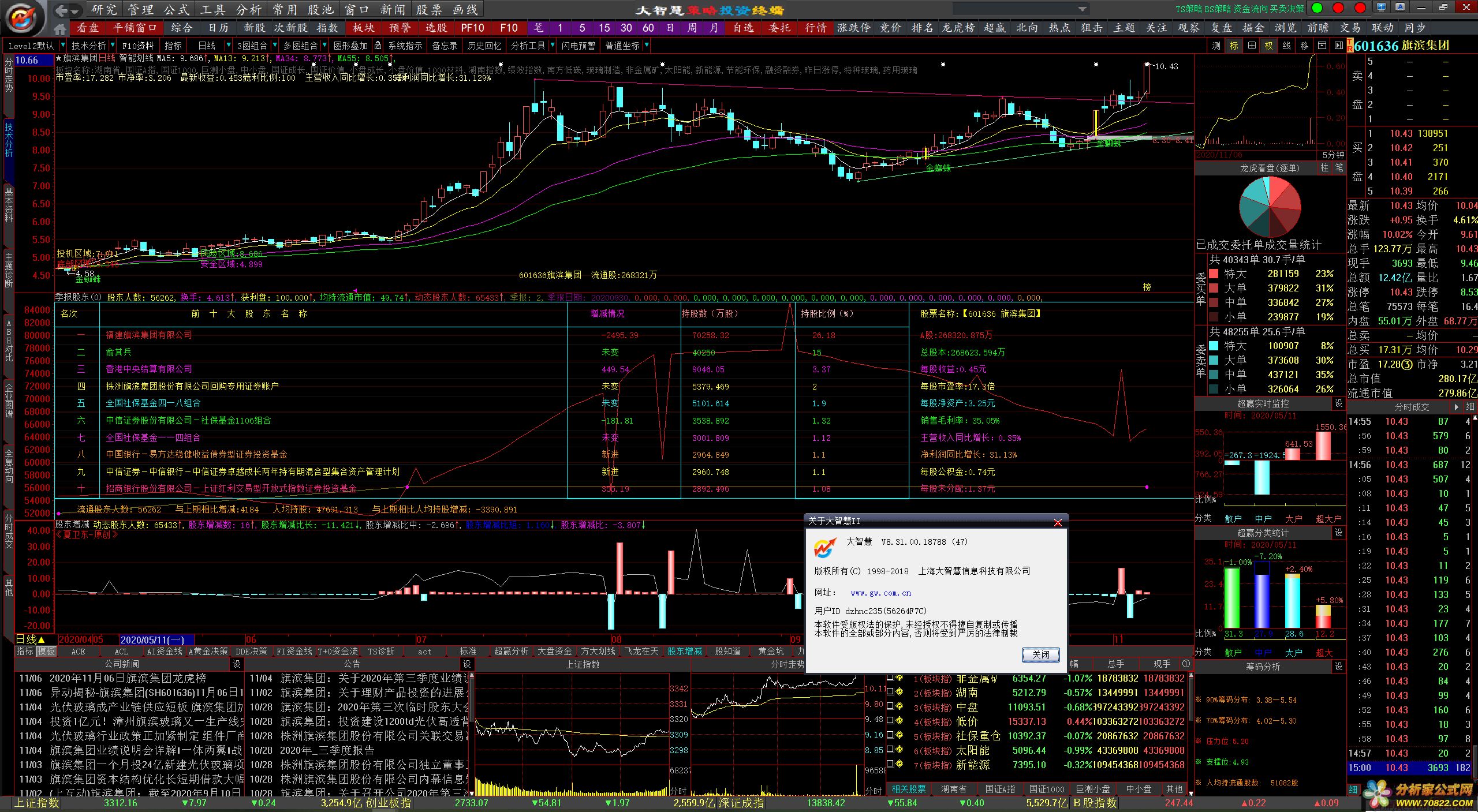The image size is (1478, 812).
Task: Expand the 技术分析 dropdown arrow
Action: pos(112,45)
